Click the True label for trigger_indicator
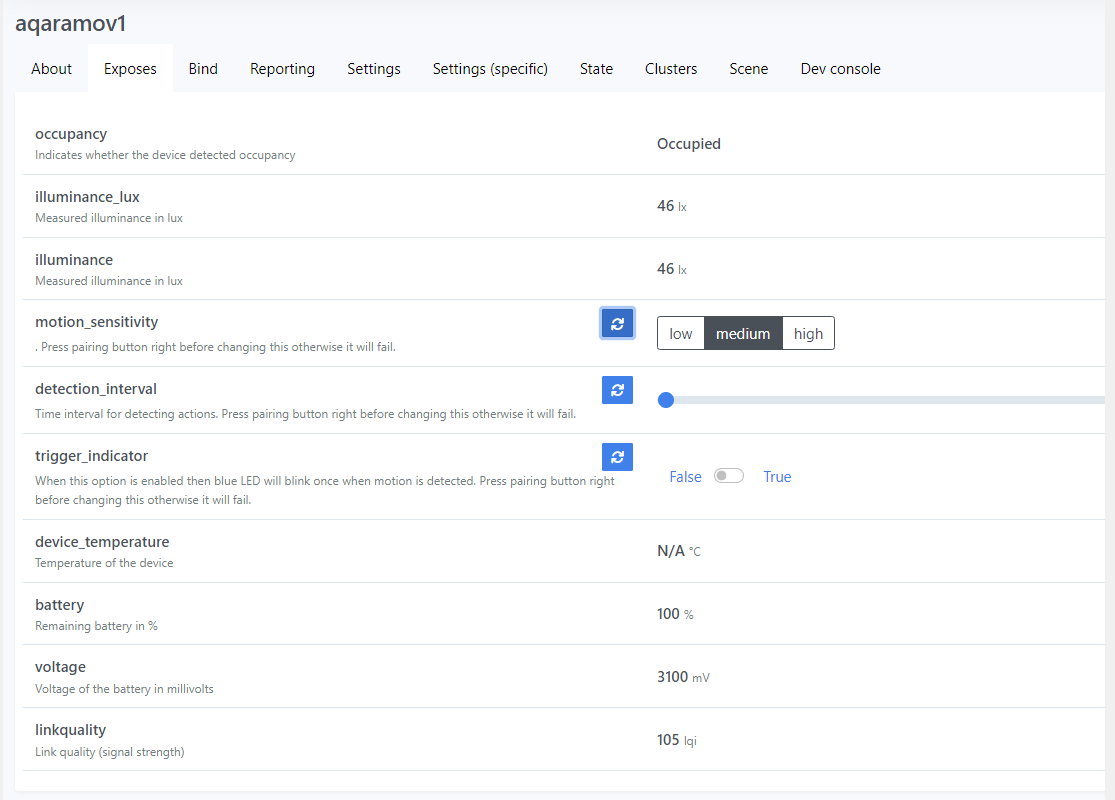This screenshot has width=1115, height=800. [x=777, y=477]
